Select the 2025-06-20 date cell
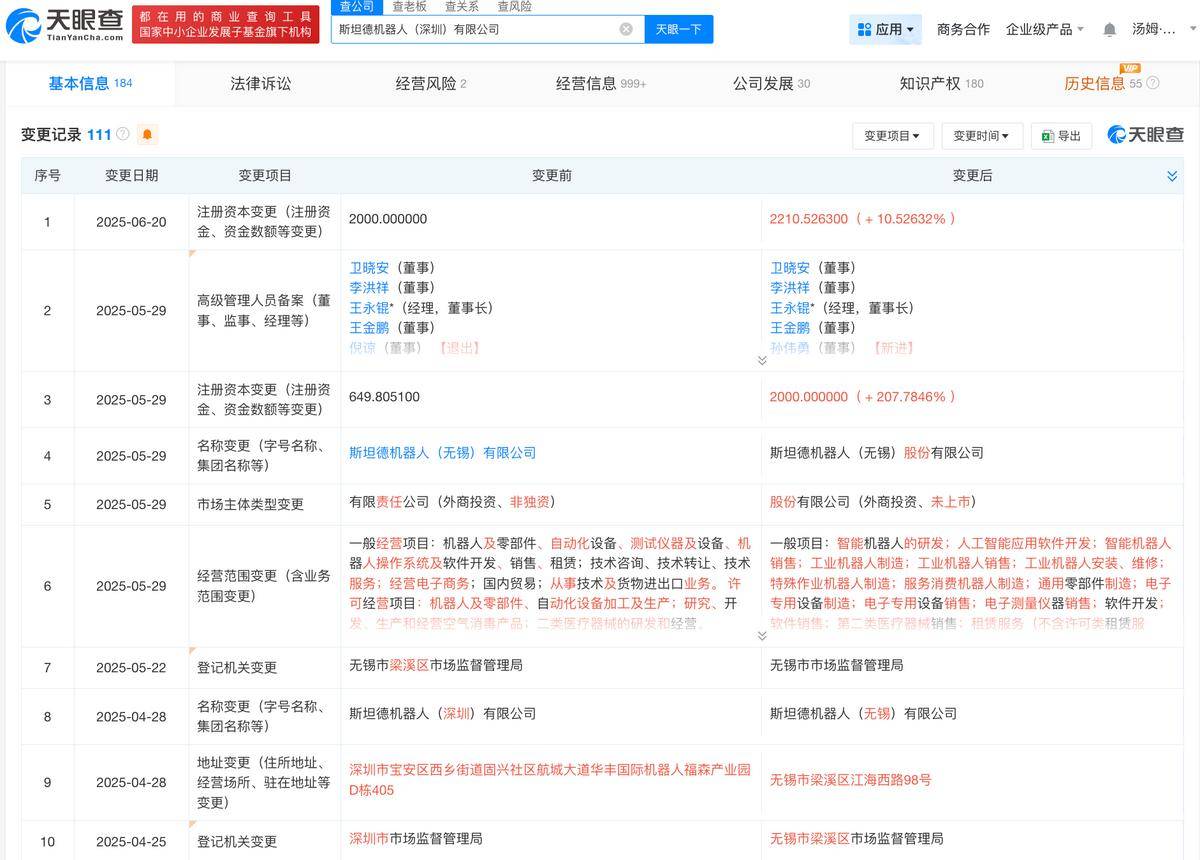The image size is (1200, 860). pos(131,222)
